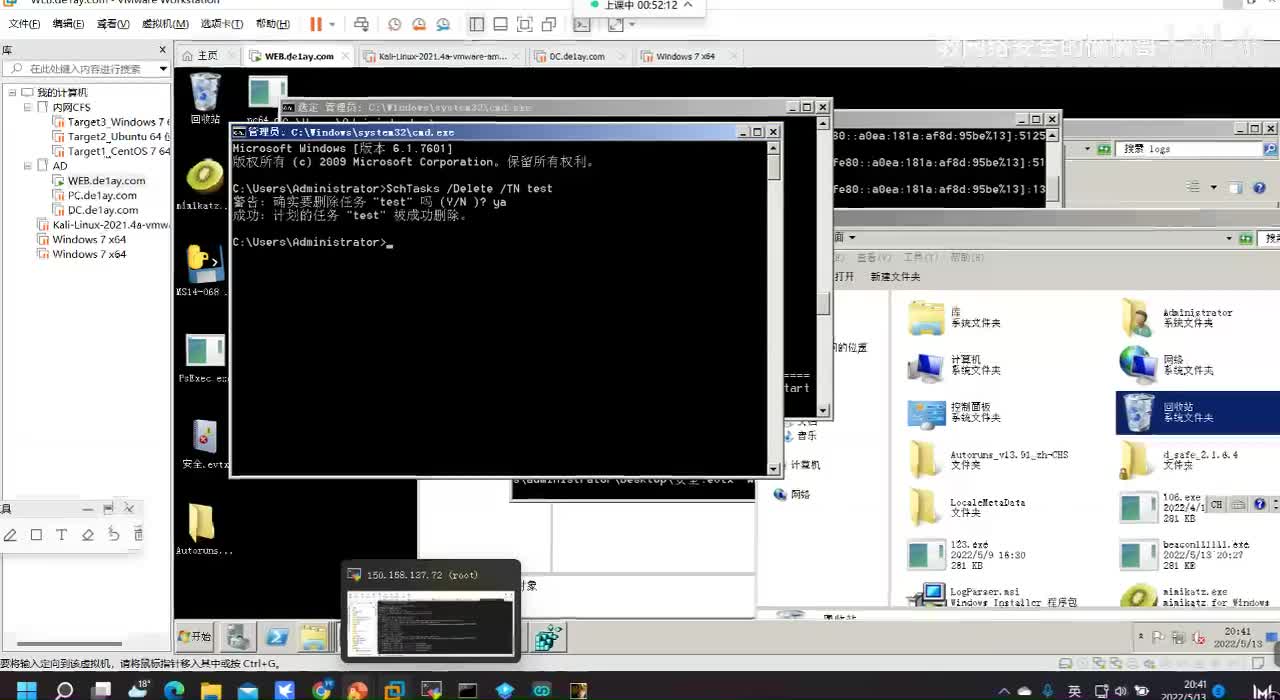Select the pen annotation tool
The height and width of the screenshot is (700, 1280).
click(10, 535)
